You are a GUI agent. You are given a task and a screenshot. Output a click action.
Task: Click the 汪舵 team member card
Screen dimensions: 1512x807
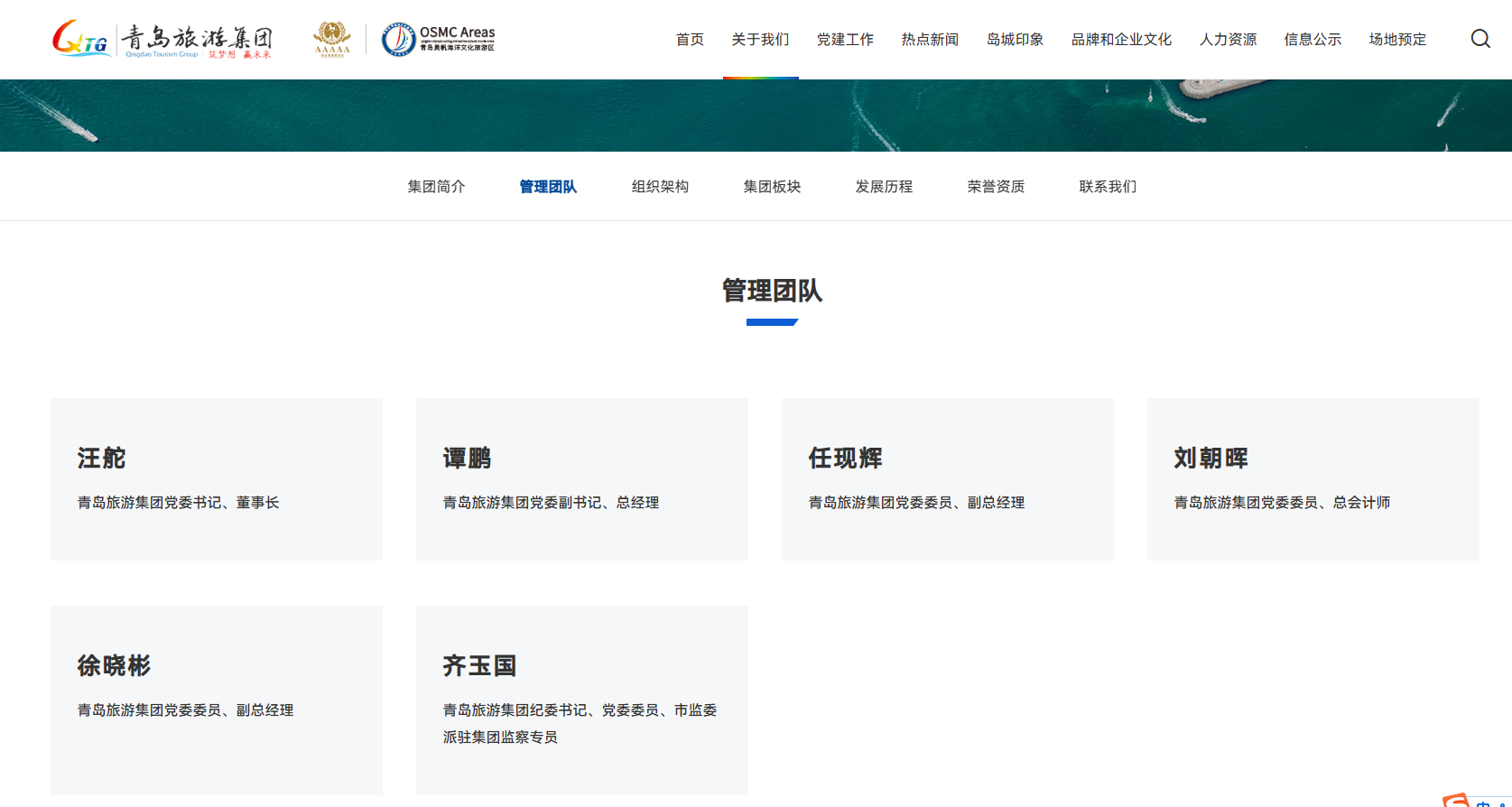[217, 479]
